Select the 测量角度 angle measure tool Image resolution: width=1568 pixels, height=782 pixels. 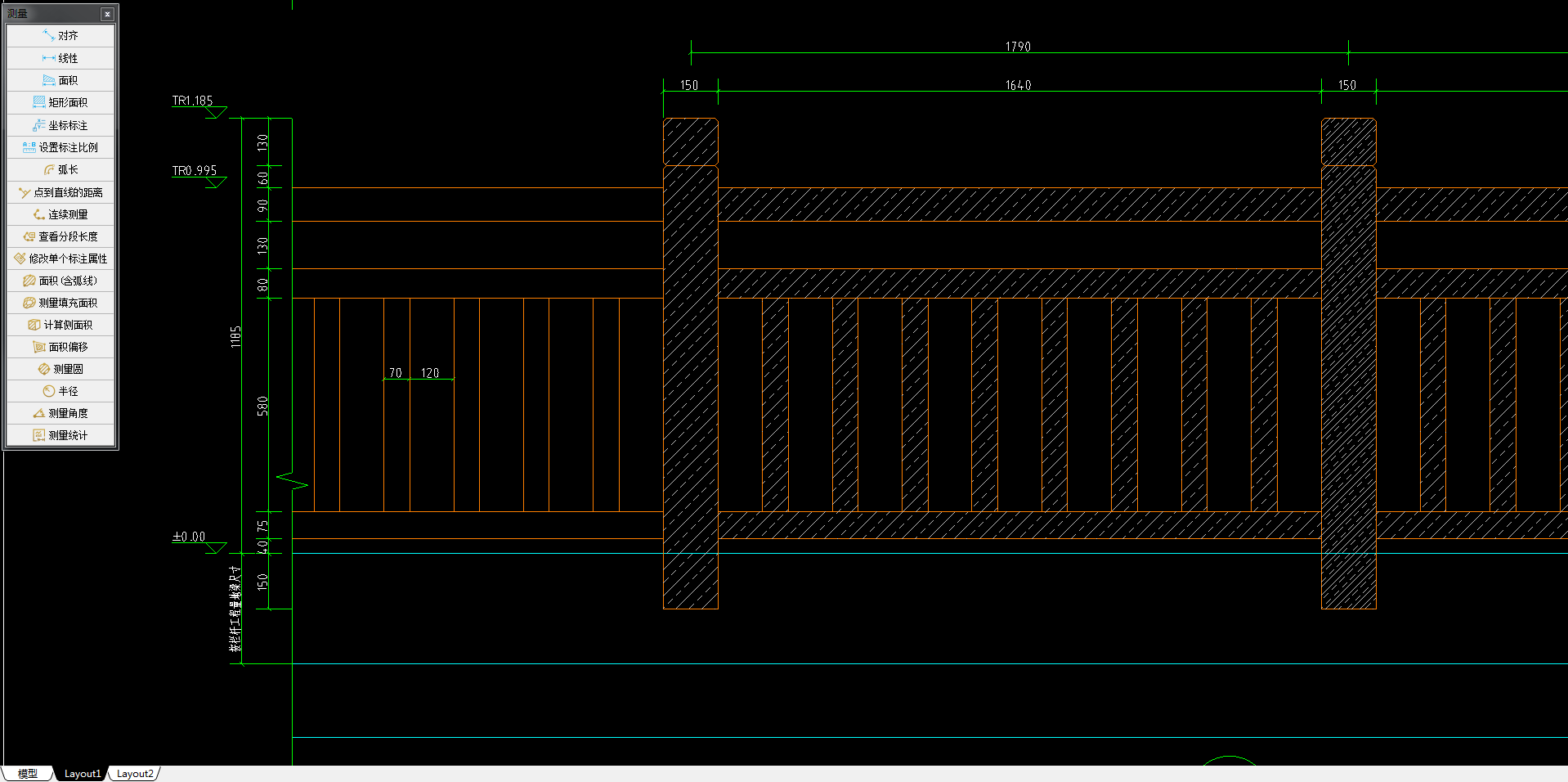(60, 413)
